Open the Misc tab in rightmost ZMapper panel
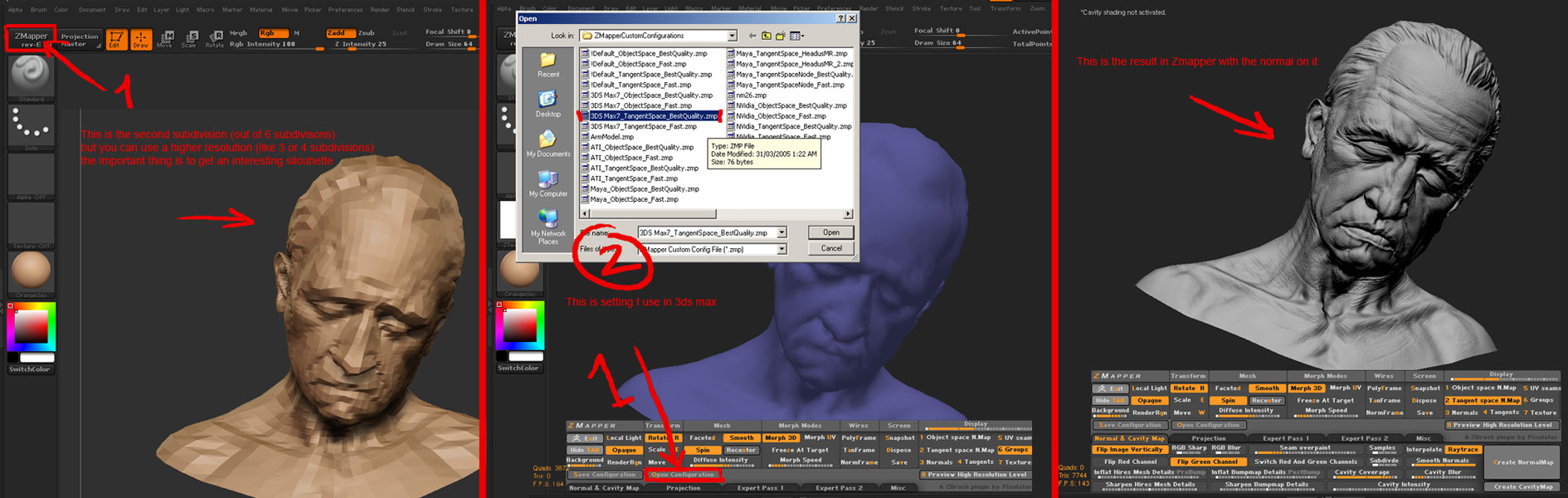The image size is (1568, 498). [x=1423, y=438]
